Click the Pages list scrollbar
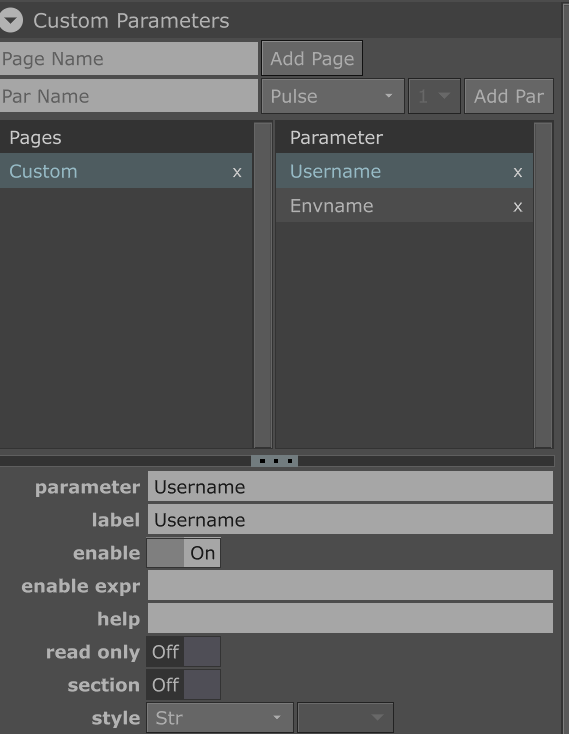 tap(263, 285)
